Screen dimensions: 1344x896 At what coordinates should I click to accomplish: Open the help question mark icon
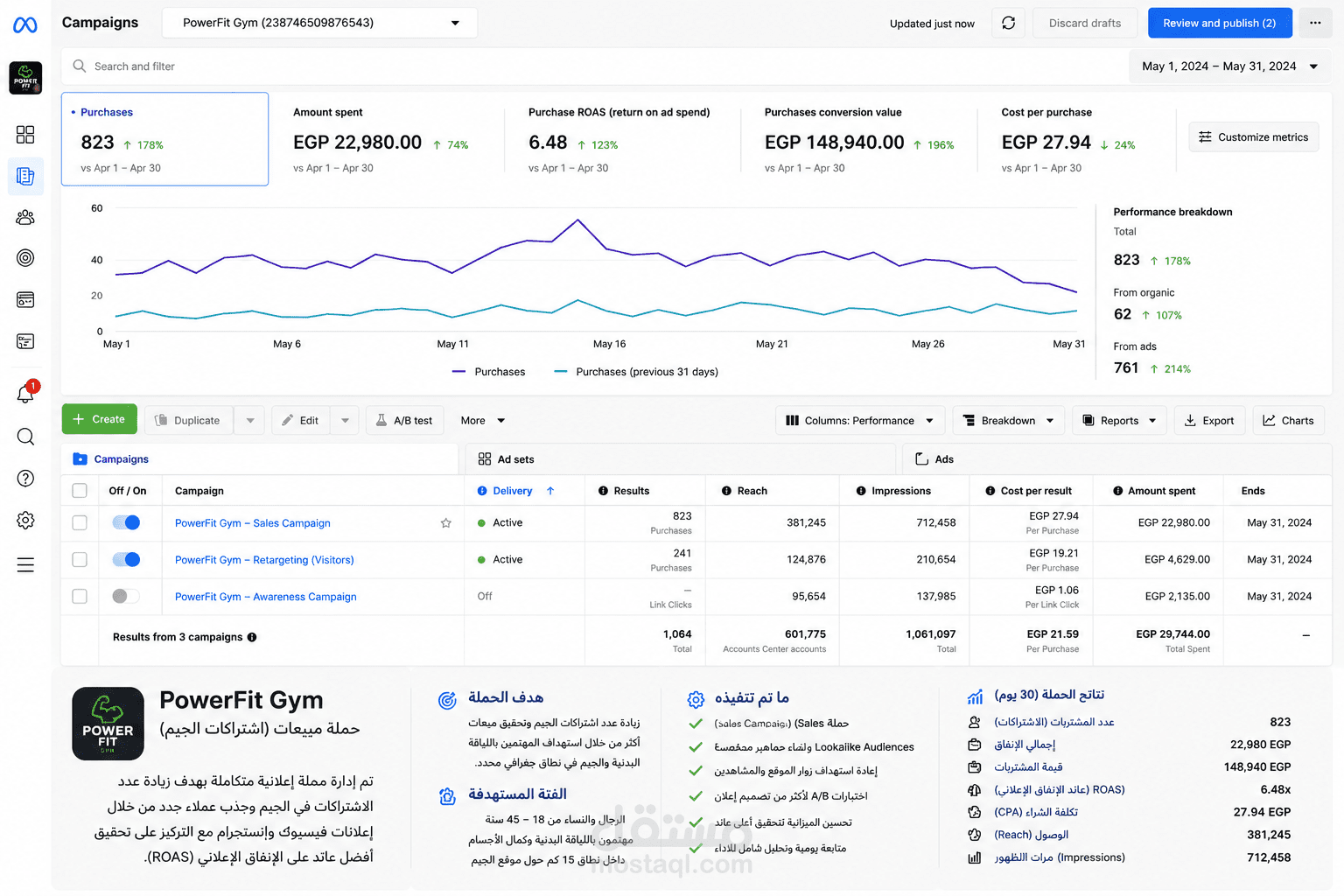click(x=25, y=478)
